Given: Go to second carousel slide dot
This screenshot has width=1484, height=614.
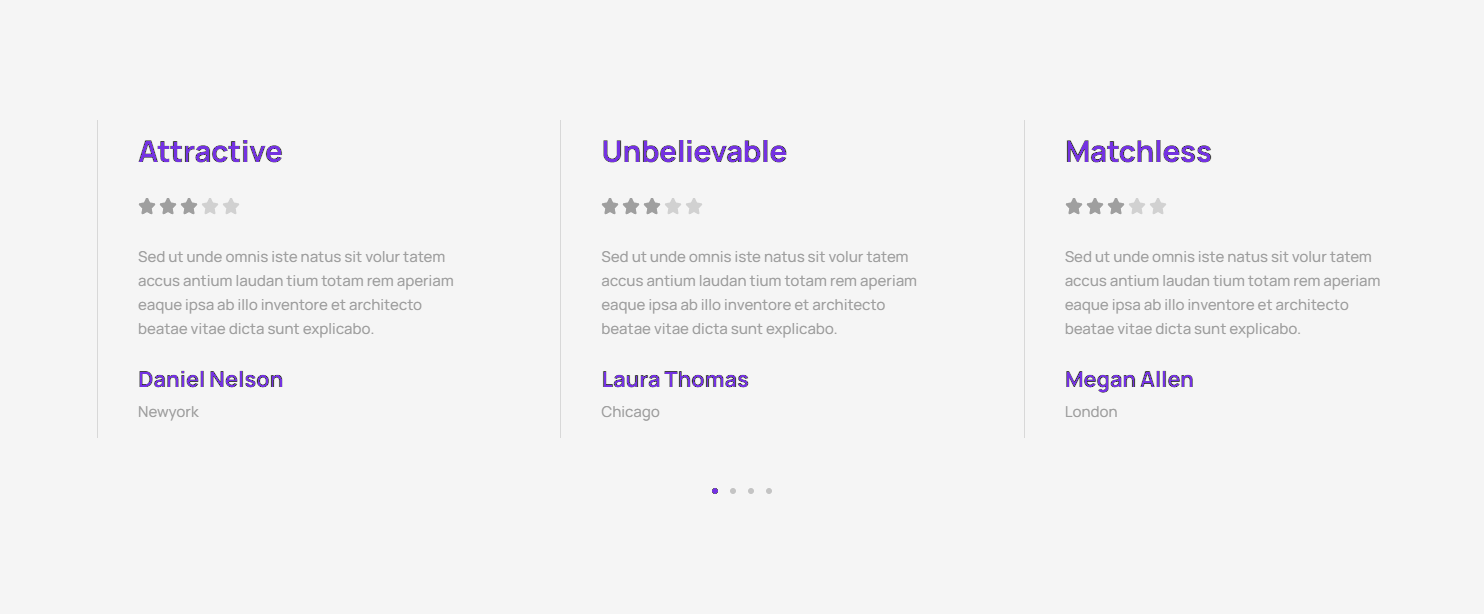Looking at the screenshot, I should 733,491.
